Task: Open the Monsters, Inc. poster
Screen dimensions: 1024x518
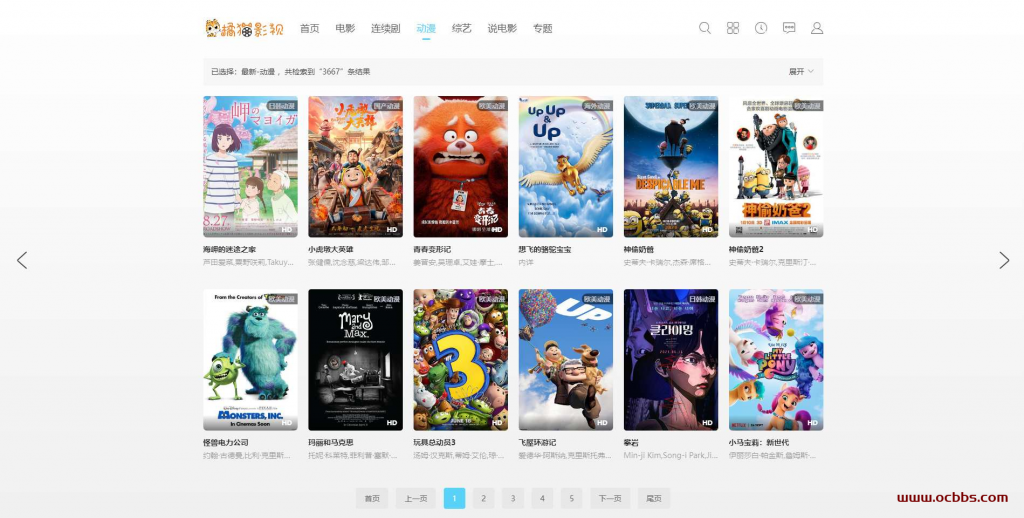Action: 250,360
